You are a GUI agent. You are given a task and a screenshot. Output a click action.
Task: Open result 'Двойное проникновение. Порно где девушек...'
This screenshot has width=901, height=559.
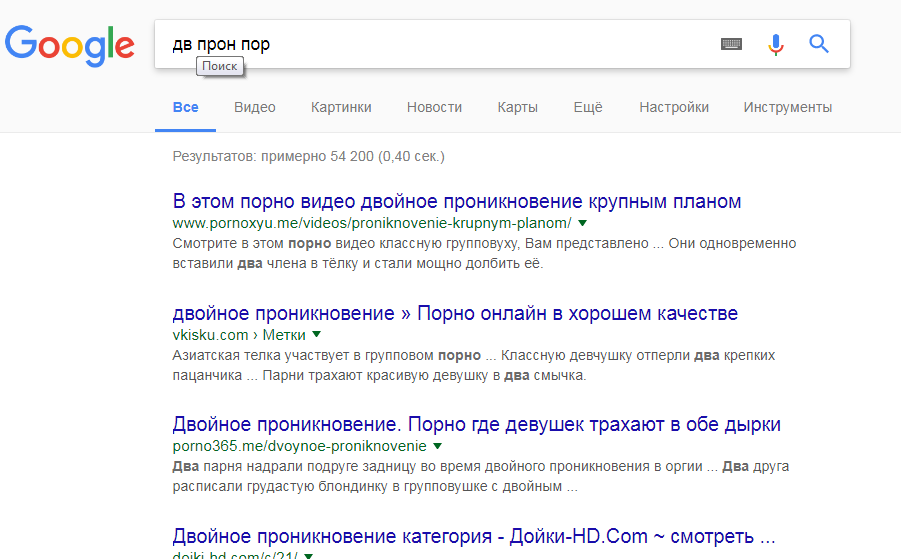(x=476, y=424)
